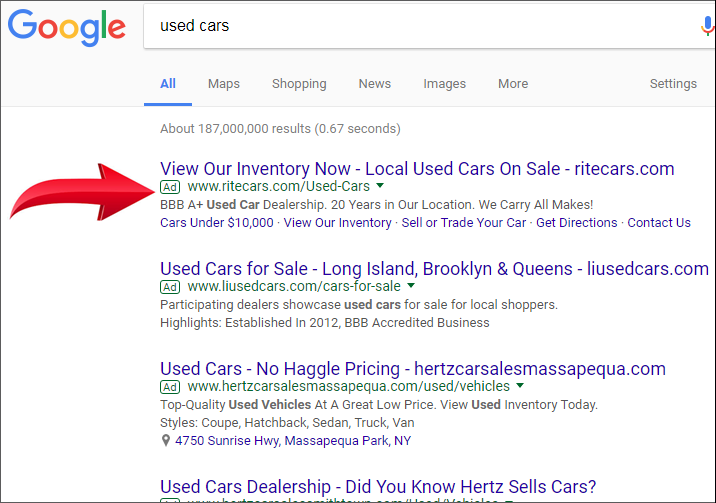This screenshot has height=503, width=716.
Task: Click the Google logo
Action: click(67, 27)
